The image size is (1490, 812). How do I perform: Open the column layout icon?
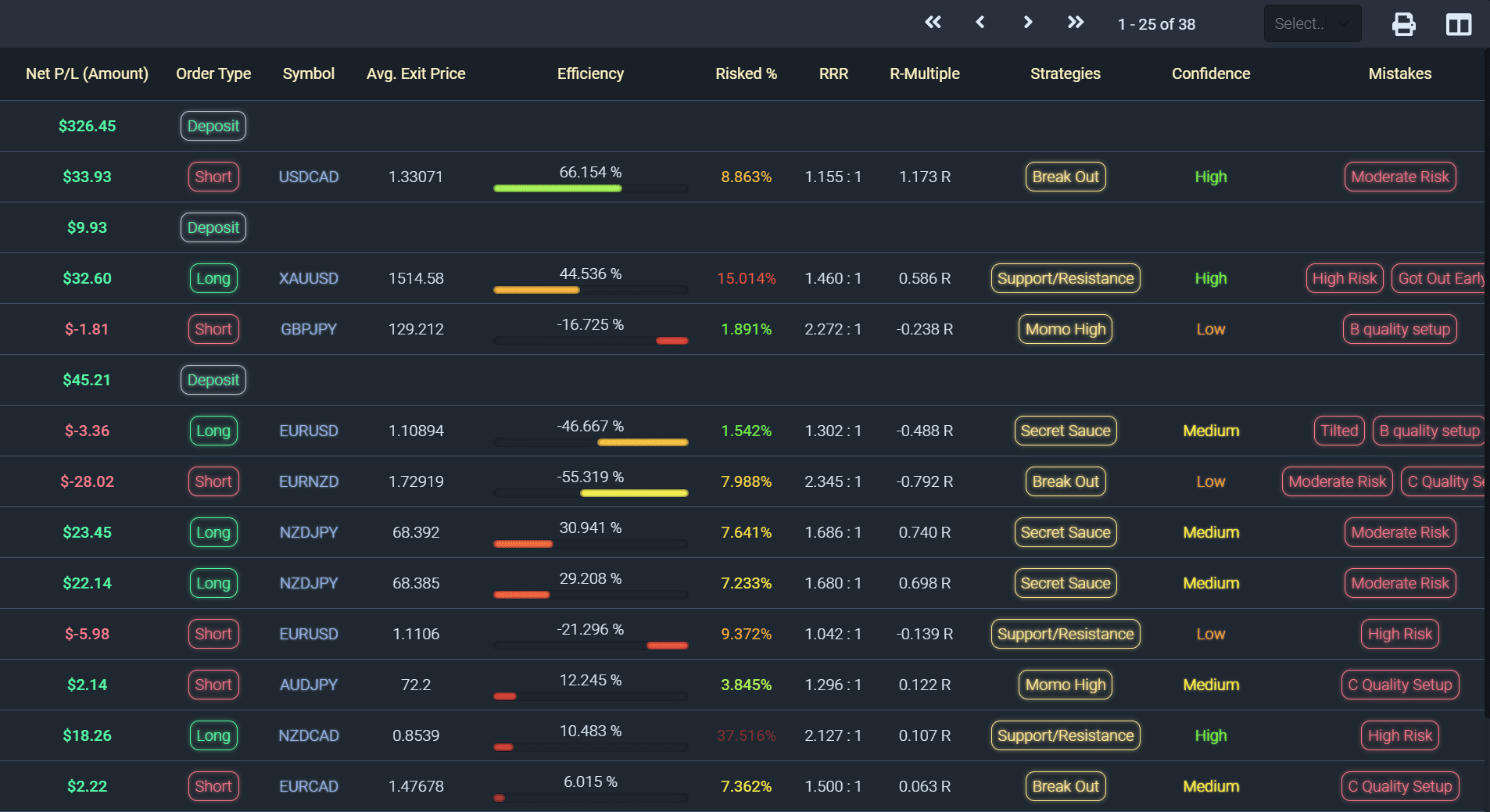tap(1458, 24)
